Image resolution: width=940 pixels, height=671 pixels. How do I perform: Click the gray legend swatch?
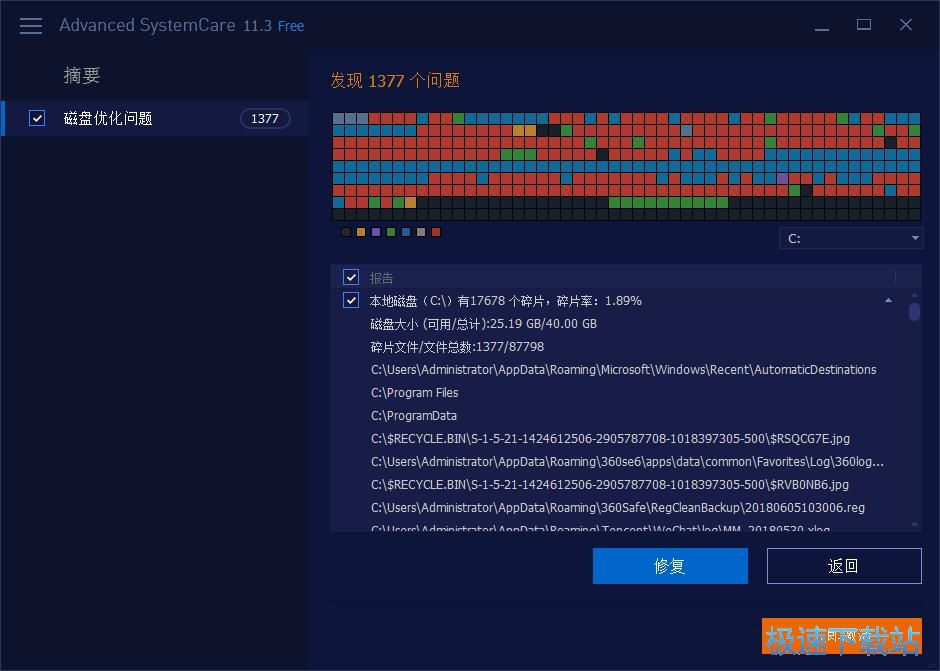point(421,232)
